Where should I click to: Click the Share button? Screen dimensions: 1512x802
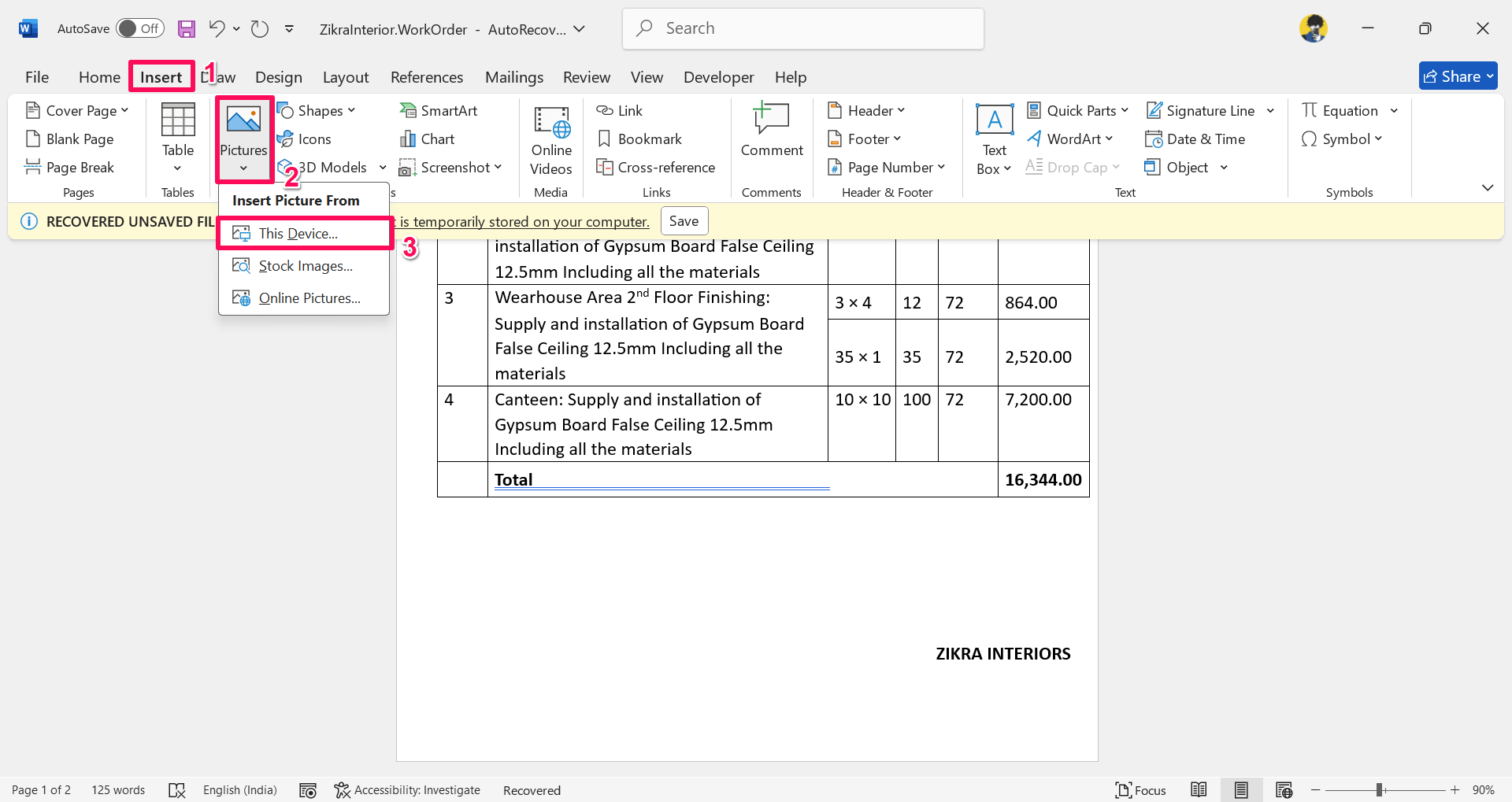1458,76
